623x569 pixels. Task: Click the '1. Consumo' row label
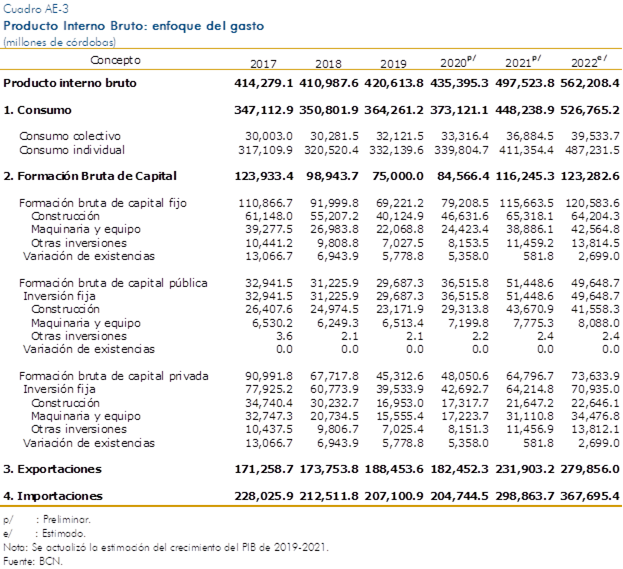tap(37, 110)
